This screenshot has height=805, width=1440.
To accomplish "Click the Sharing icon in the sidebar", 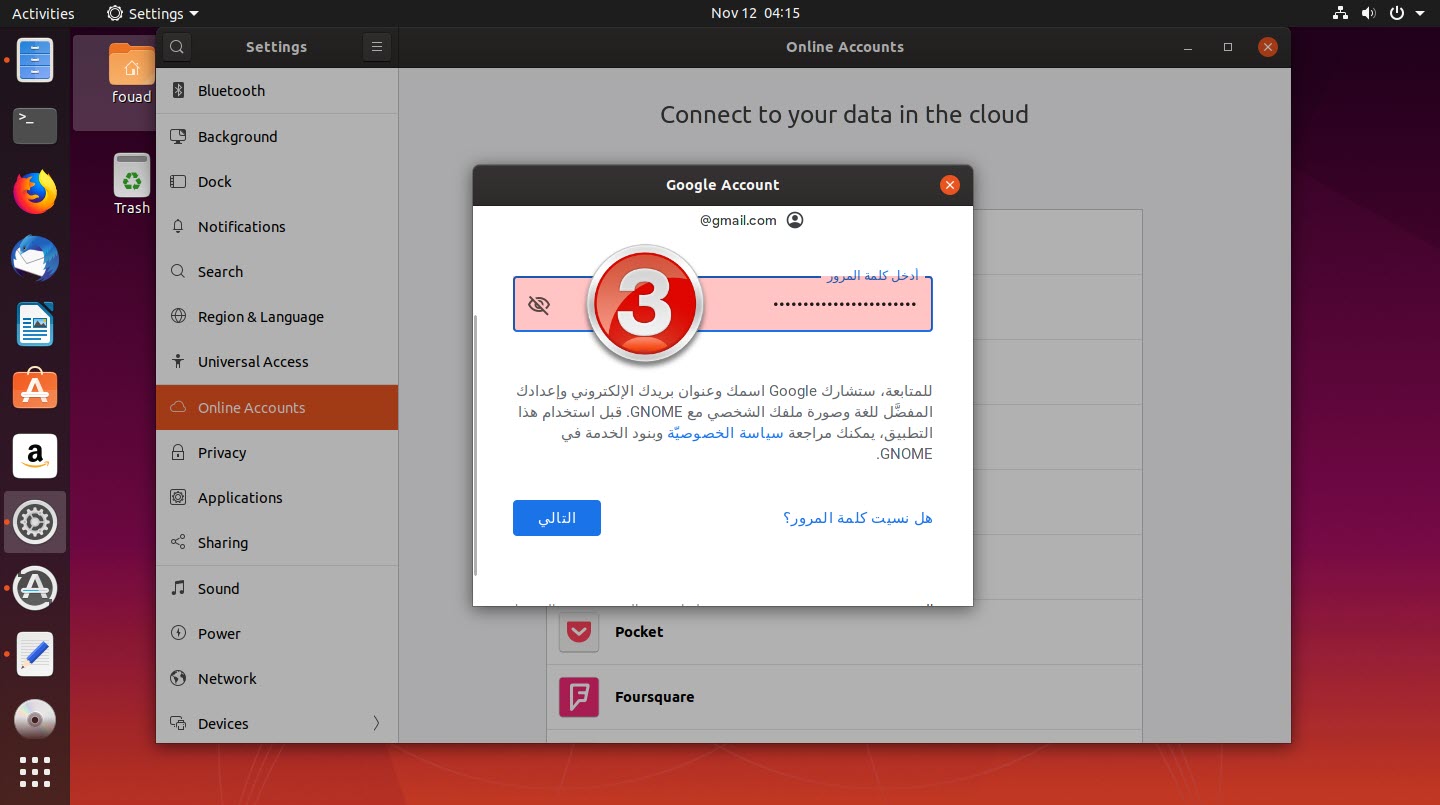I will click(178, 543).
